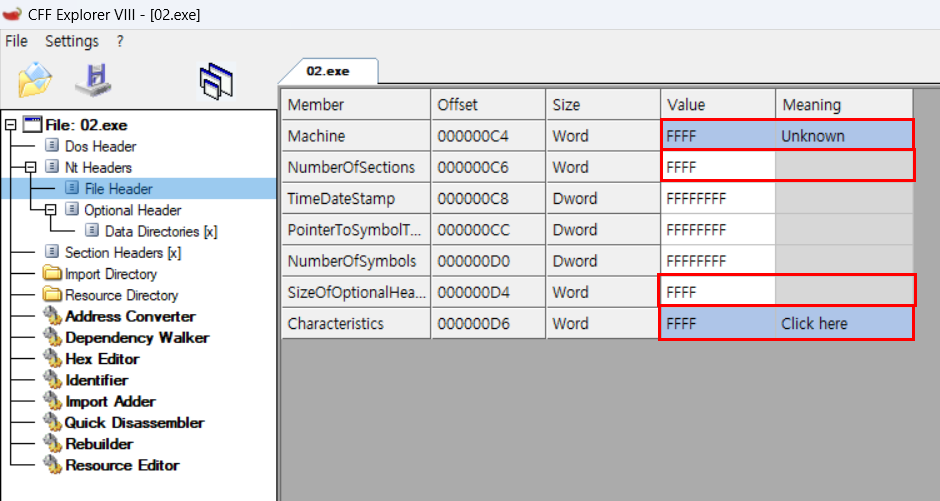Click the NumberOfSections value field

pyautogui.click(x=718, y=167)
